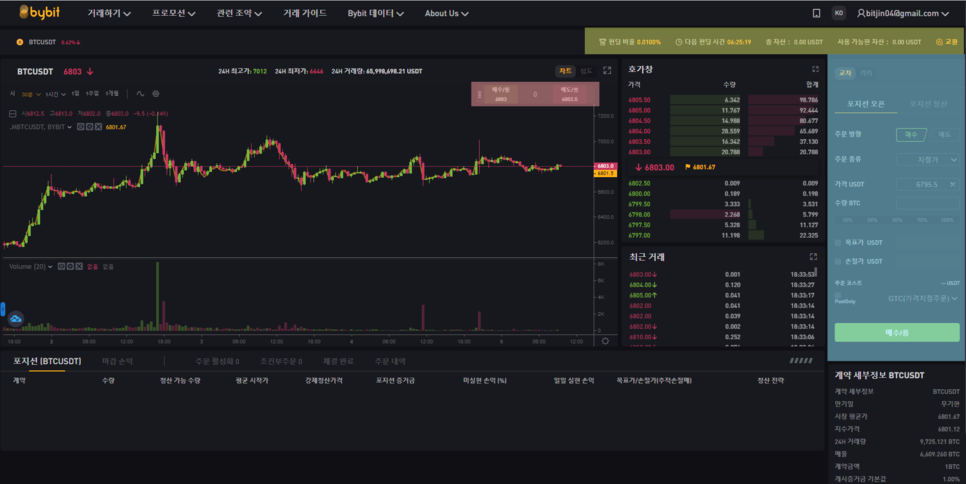Select the 격리 isolated margin toggle
The image size is (966, 484).
coord(866,73)
